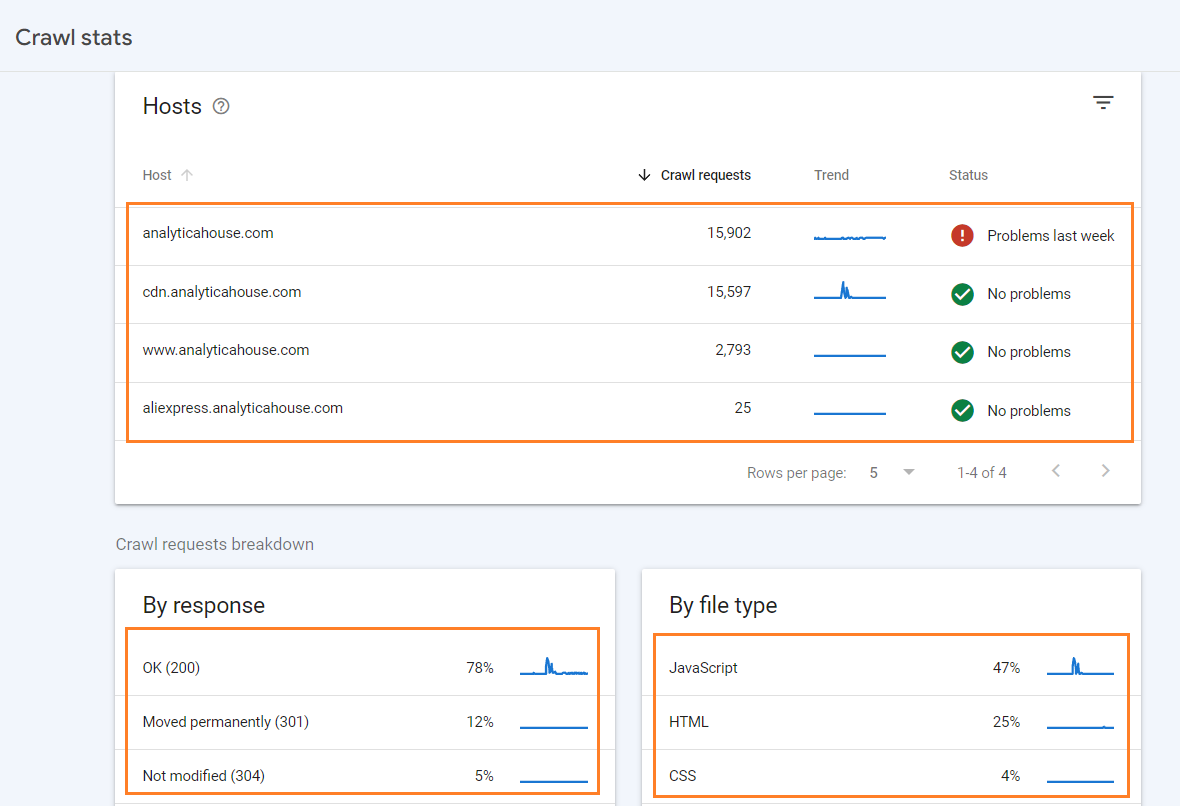Open the OK (200) response row
This screenshot has height=806, width=1180.
pyautogui.click(x=364, y=668)
